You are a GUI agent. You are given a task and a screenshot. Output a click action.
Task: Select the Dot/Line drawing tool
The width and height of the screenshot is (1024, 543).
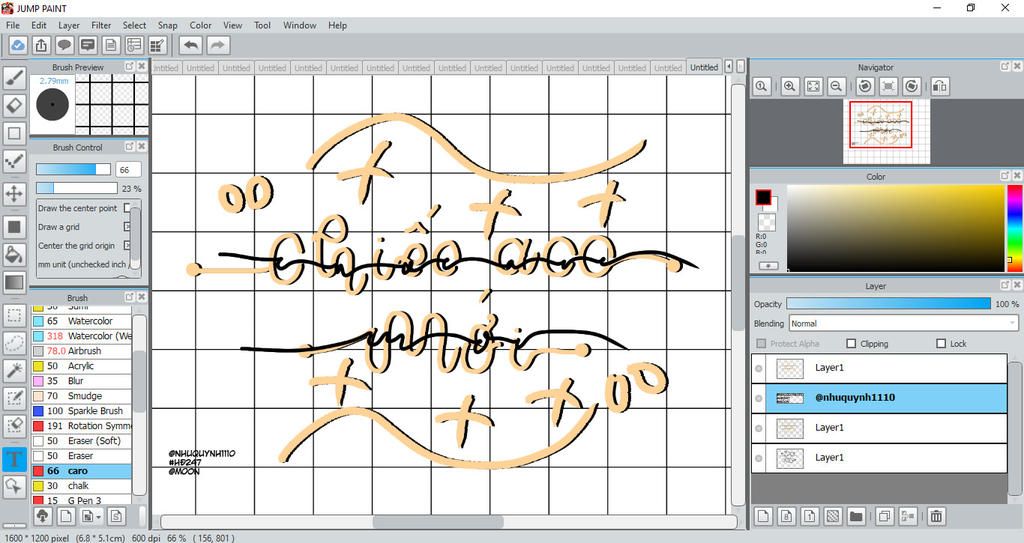point(14,161)
